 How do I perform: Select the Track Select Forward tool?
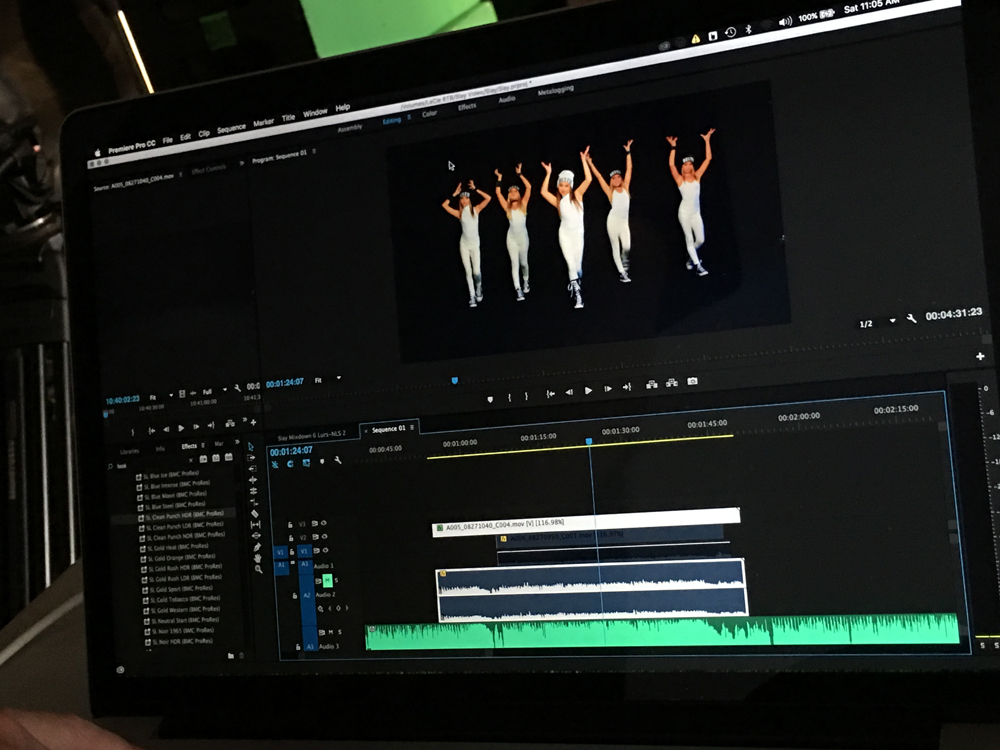tap(252, 457)
